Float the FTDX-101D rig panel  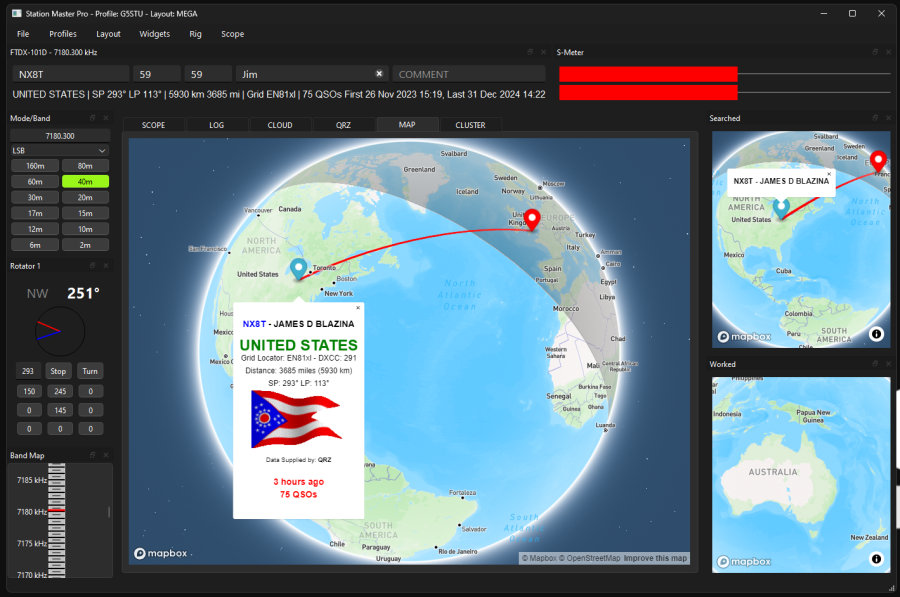[x=530, y=52]
